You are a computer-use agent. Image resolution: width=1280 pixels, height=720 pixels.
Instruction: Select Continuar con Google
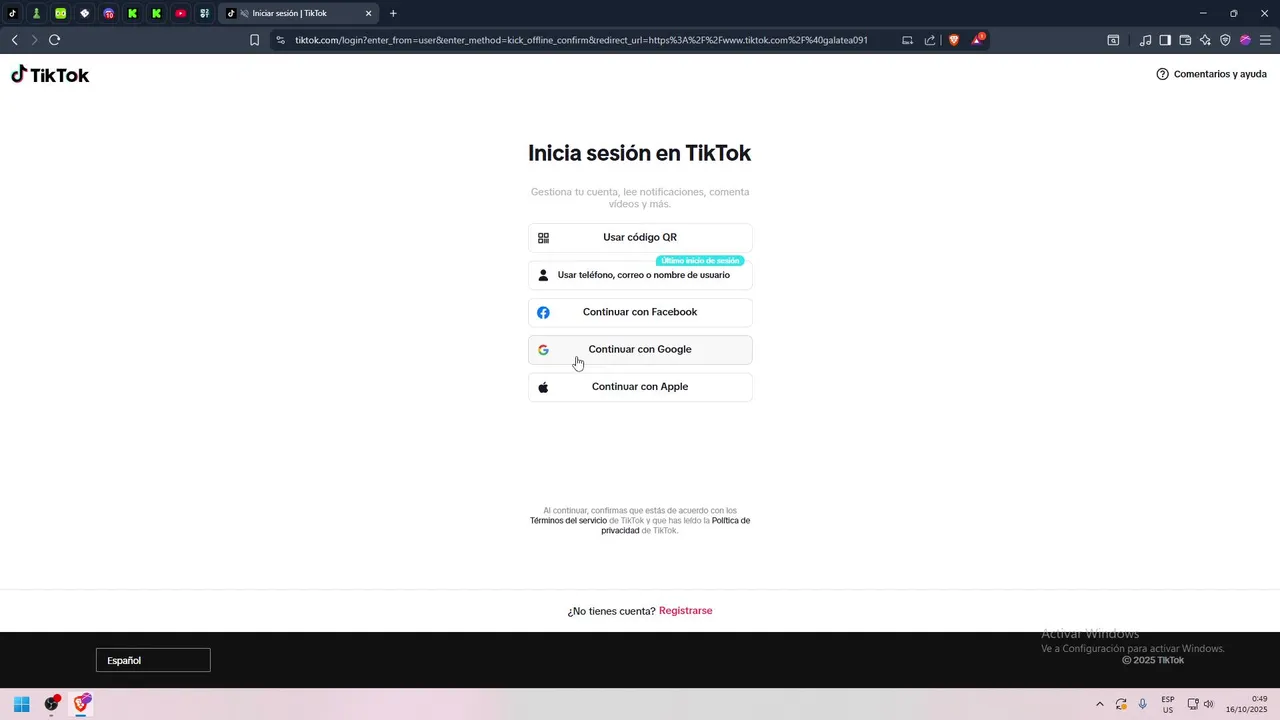[x=640, y=350]
